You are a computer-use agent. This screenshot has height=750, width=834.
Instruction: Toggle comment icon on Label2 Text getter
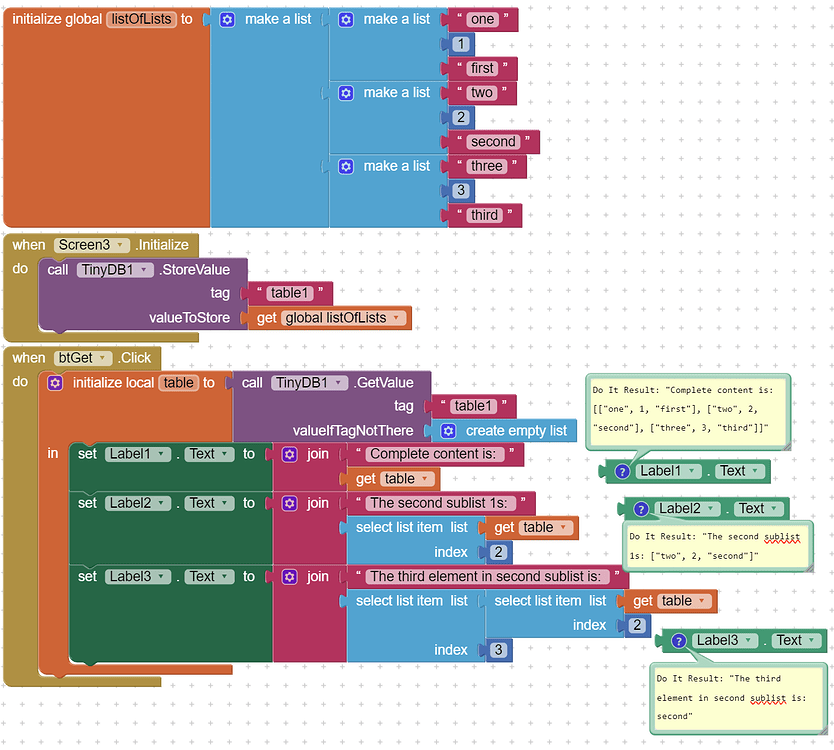click(x=641, y=509)
